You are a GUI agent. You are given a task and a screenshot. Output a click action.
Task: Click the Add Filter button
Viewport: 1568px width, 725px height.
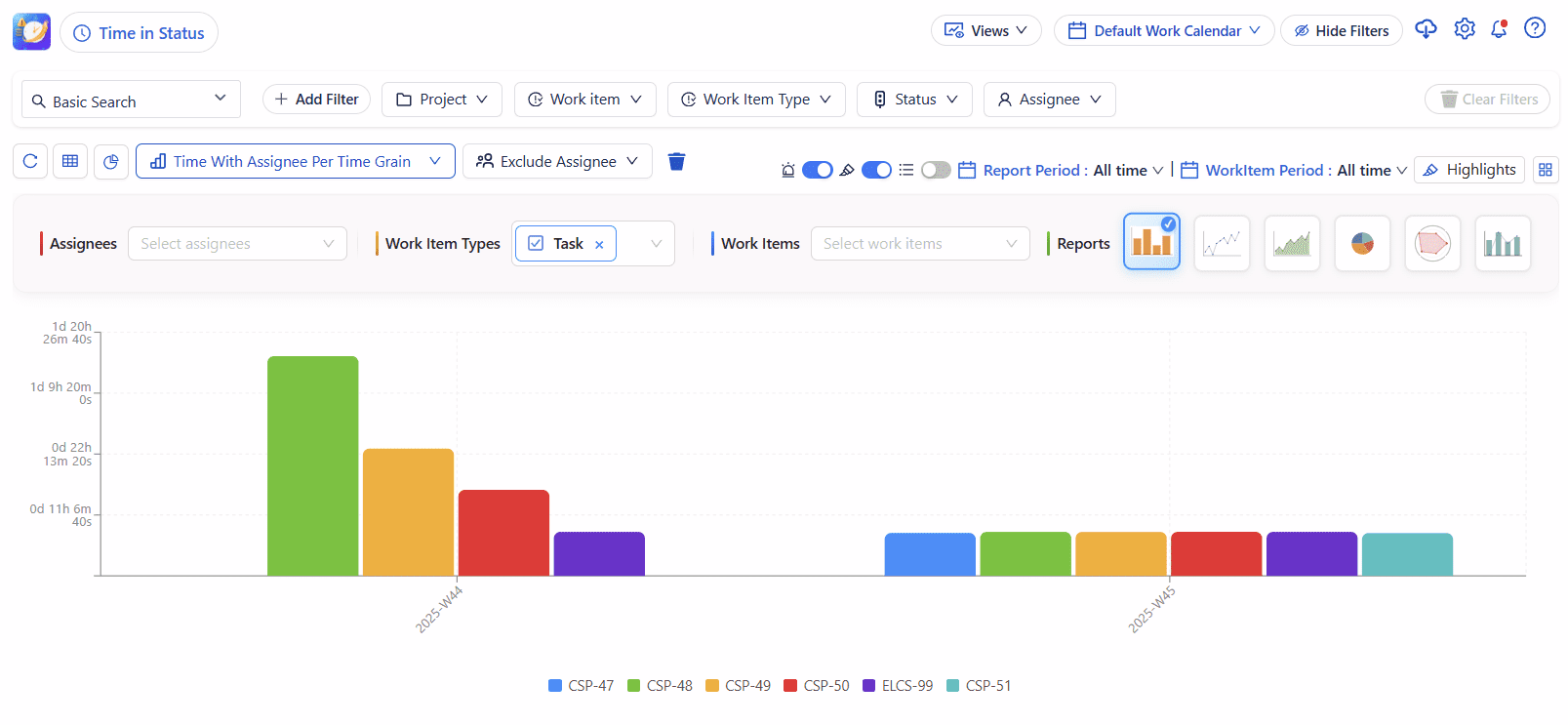(x=316, y=100)
